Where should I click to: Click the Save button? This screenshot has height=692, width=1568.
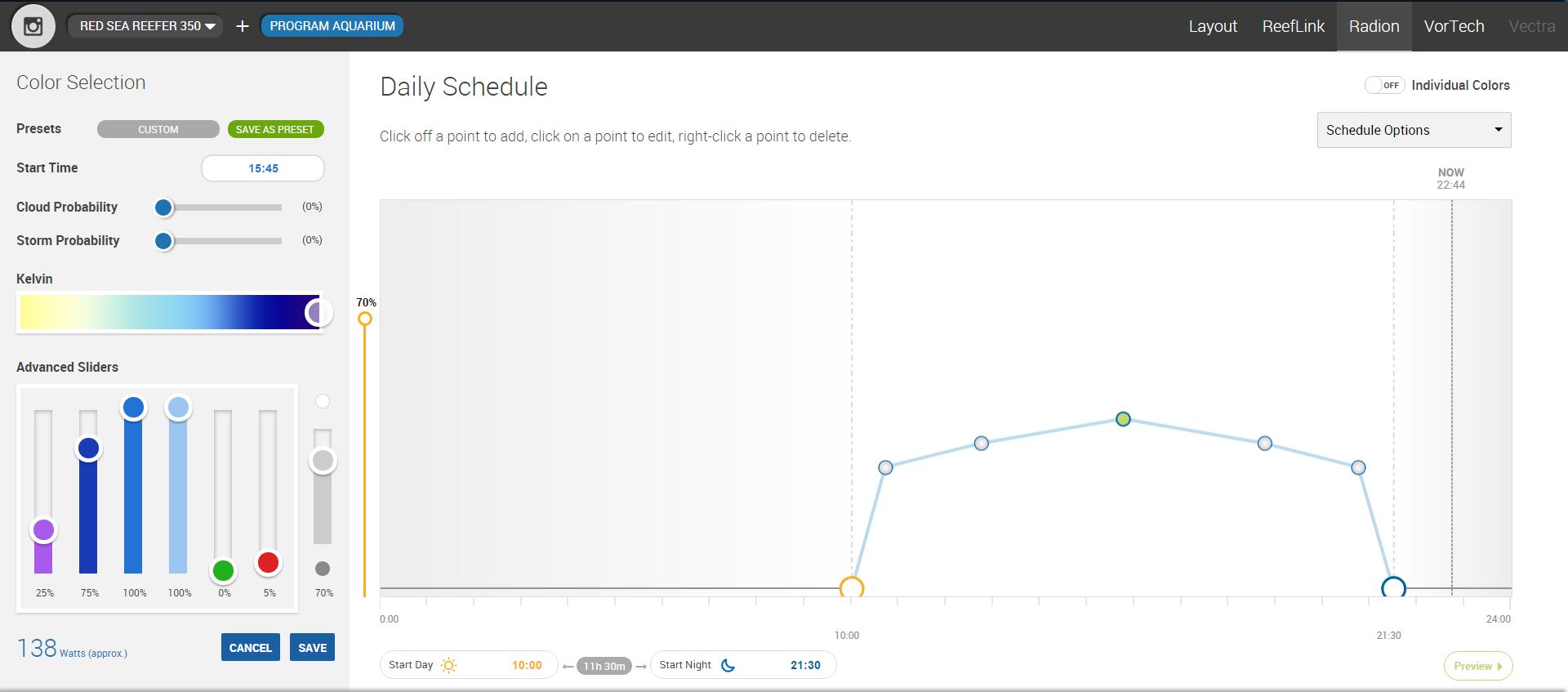(x=312, y=648)
